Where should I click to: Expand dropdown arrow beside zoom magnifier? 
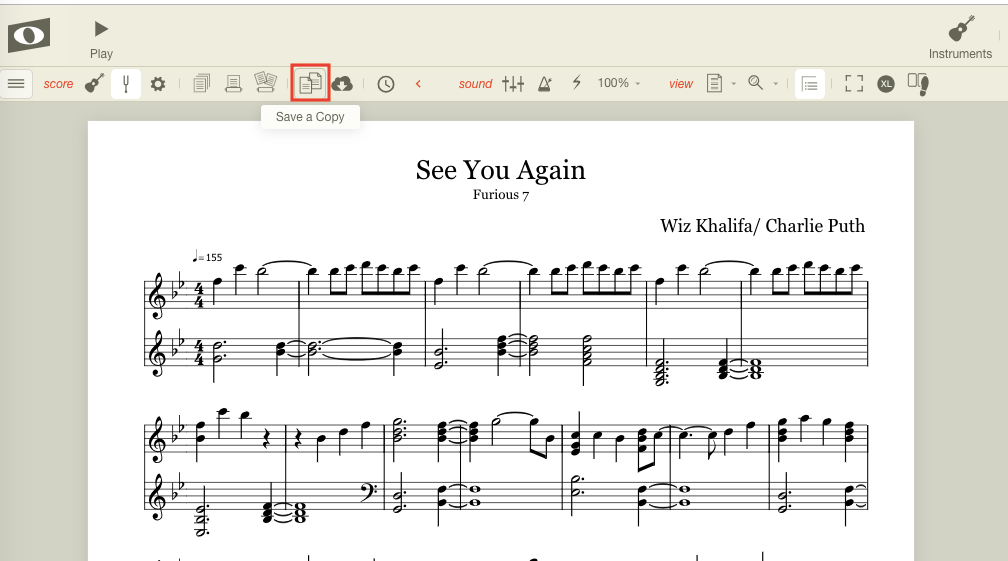[x=775, y=84]
